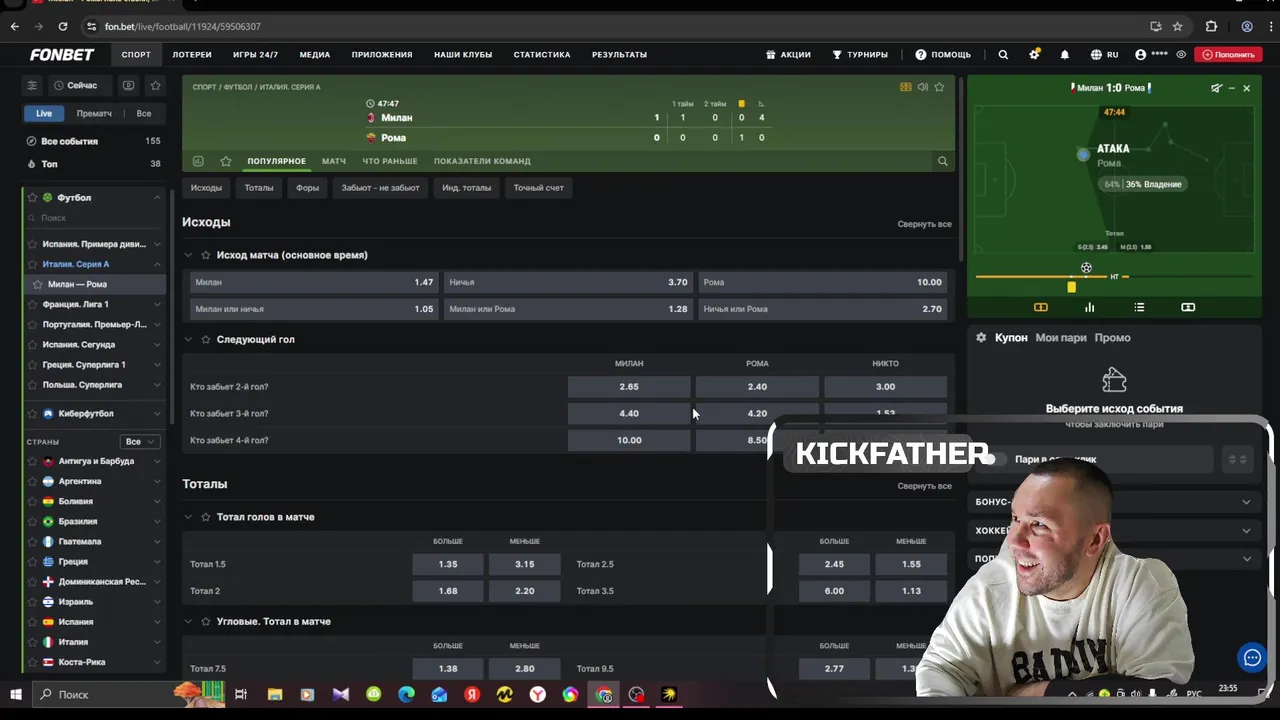Toggle balance visibility eye icon
Viewport: 1280px width, 720px height.
[1182, 55]
